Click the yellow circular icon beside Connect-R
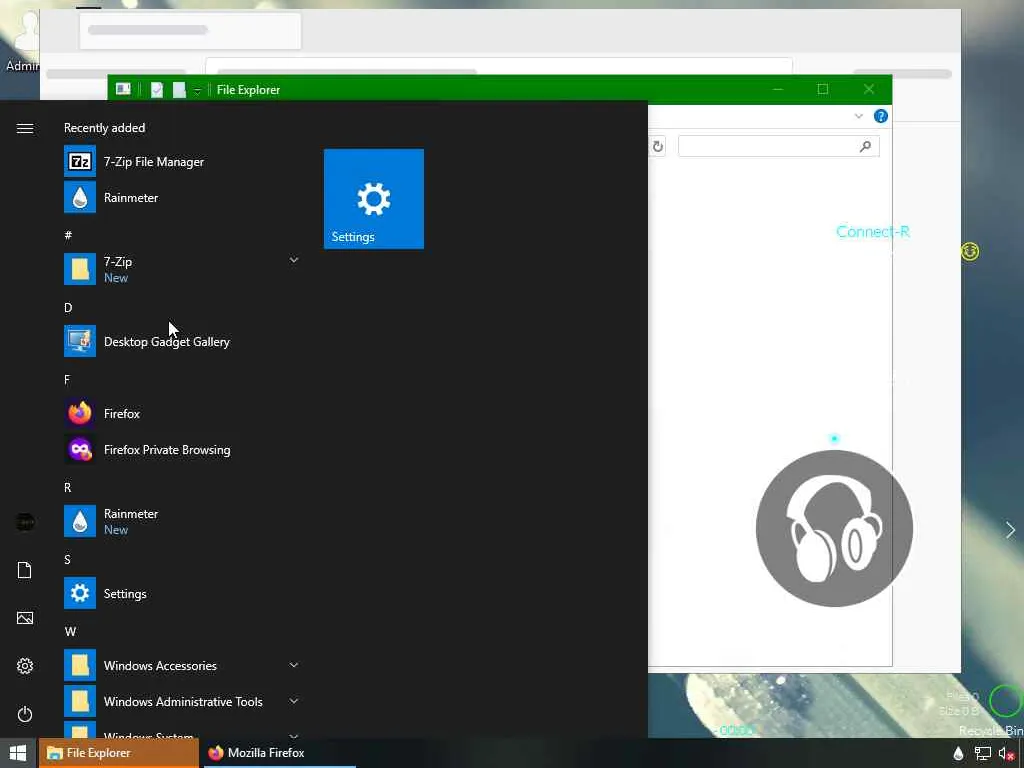 coord(970,251)
